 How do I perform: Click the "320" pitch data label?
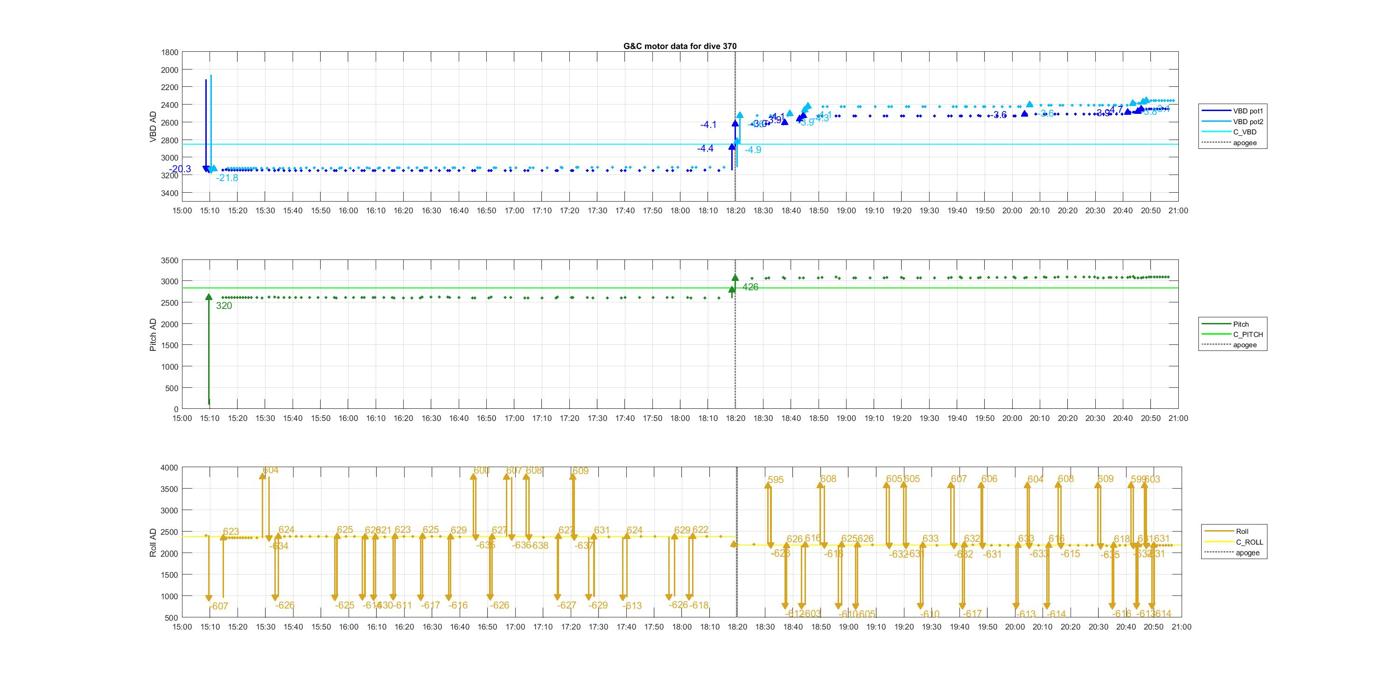pyautogui.click(x=224, y=306)
